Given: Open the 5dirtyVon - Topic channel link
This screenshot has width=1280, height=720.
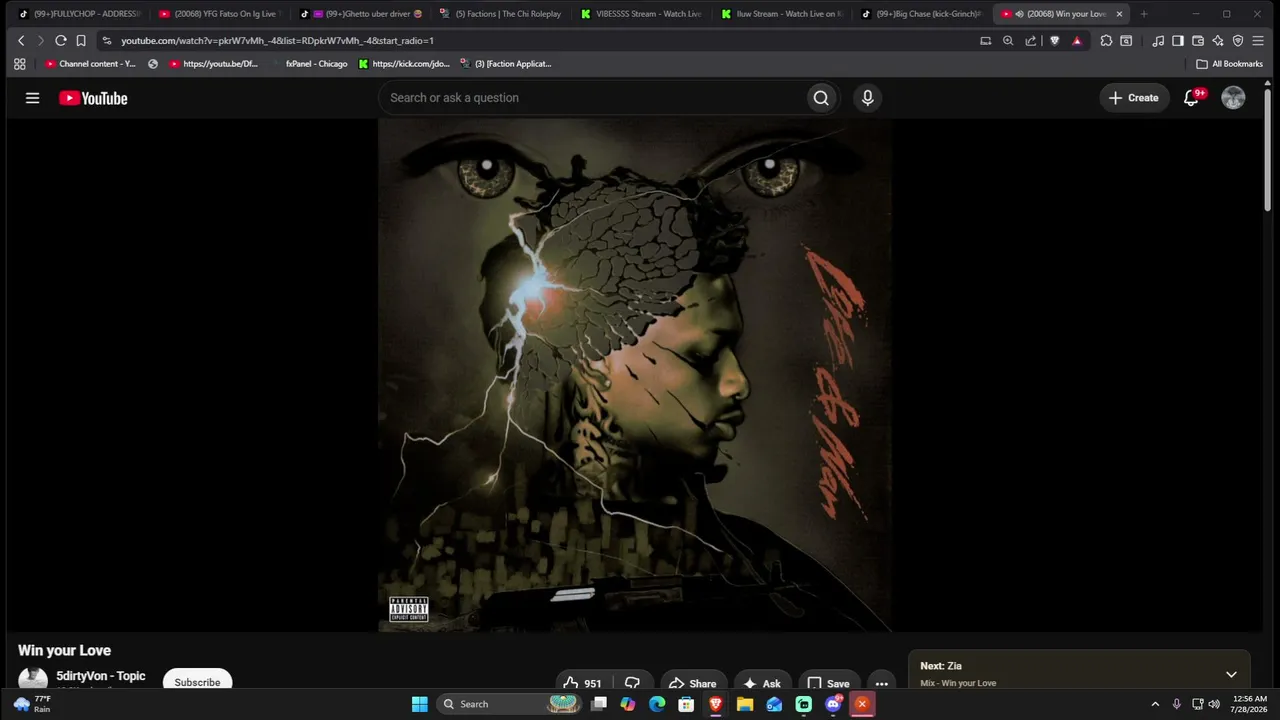Looking at the screenshot, I should click(101, 676).
